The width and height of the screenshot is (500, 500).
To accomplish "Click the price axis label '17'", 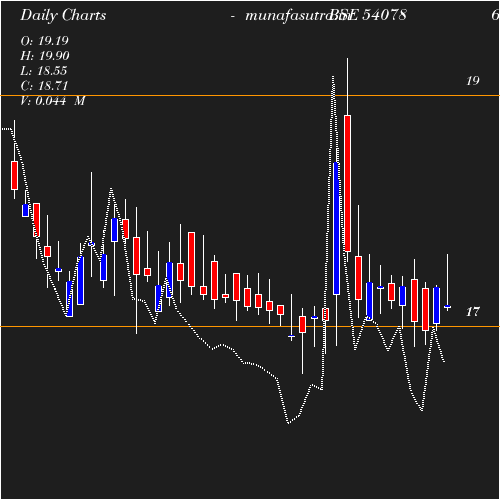I will coord(473,312).
